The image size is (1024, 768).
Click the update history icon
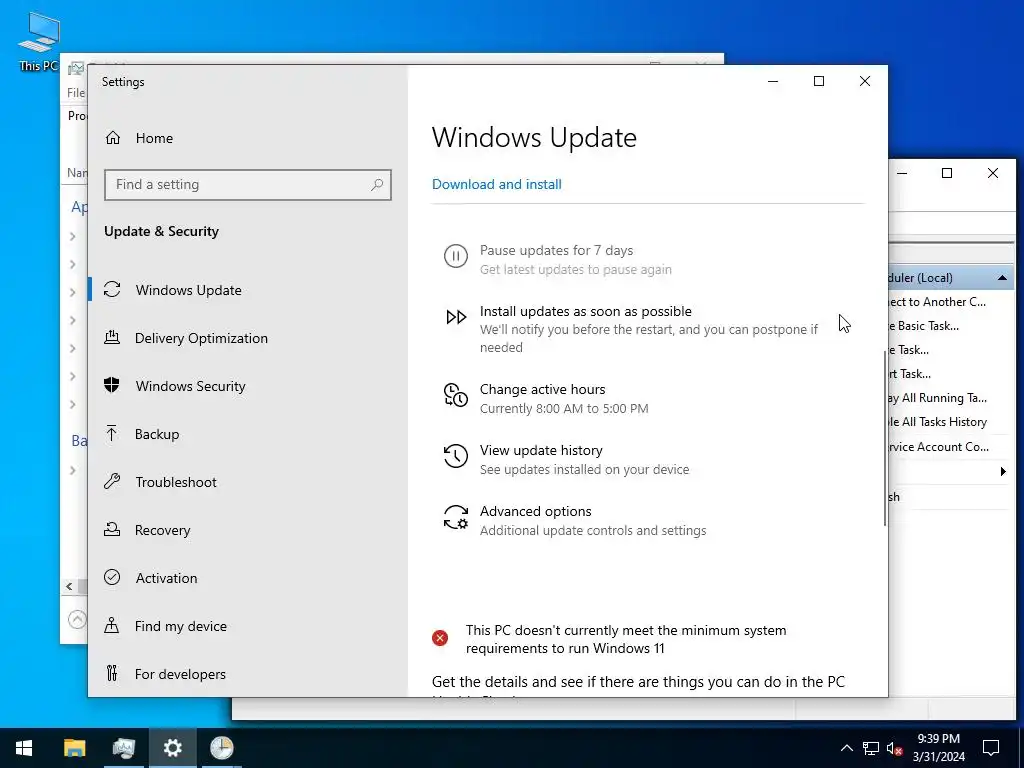(x=456, y=456)
